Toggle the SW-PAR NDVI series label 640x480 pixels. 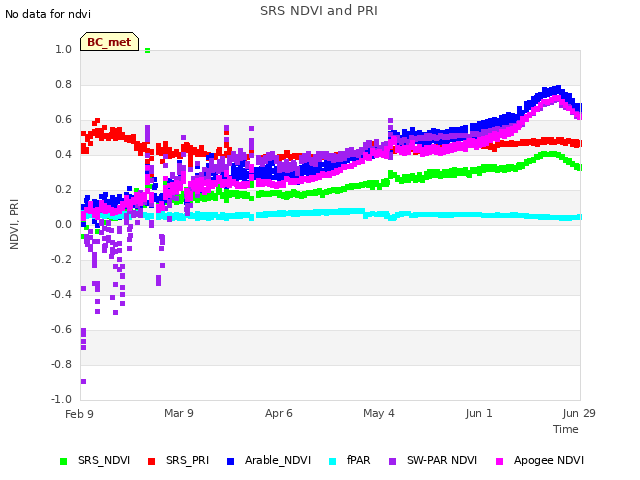point(442,460)
